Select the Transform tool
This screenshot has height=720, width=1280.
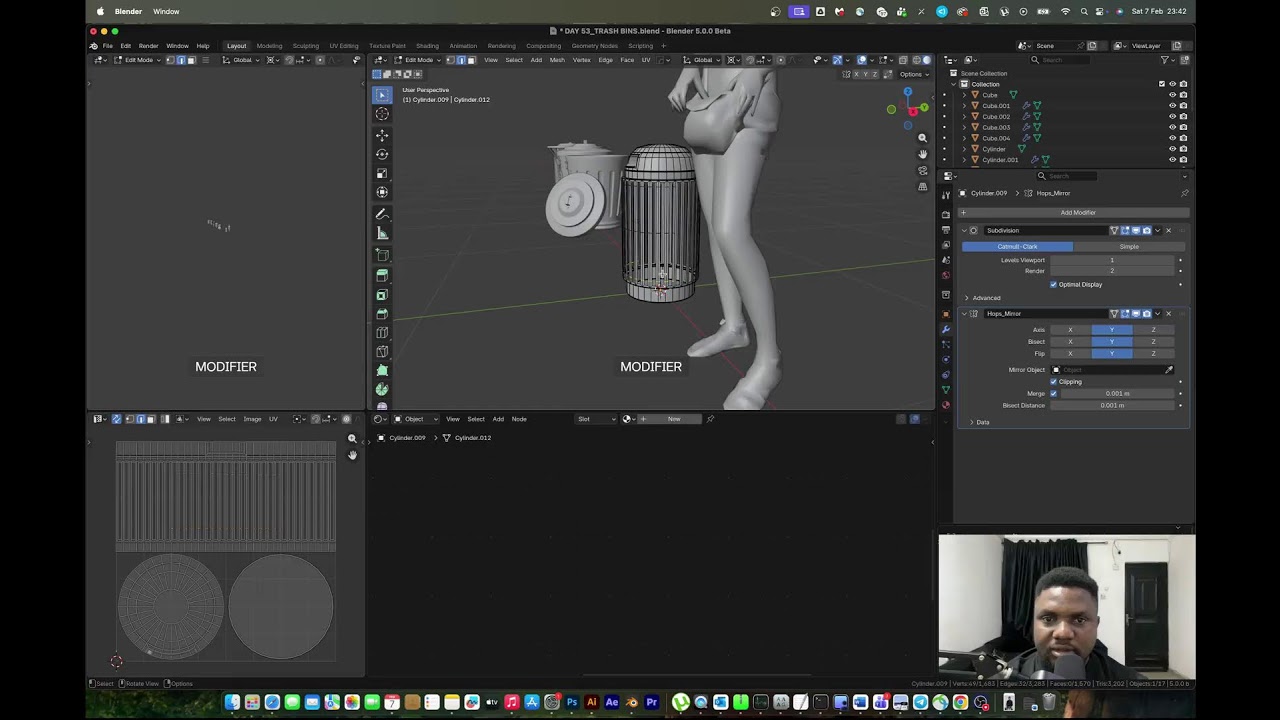382,192
